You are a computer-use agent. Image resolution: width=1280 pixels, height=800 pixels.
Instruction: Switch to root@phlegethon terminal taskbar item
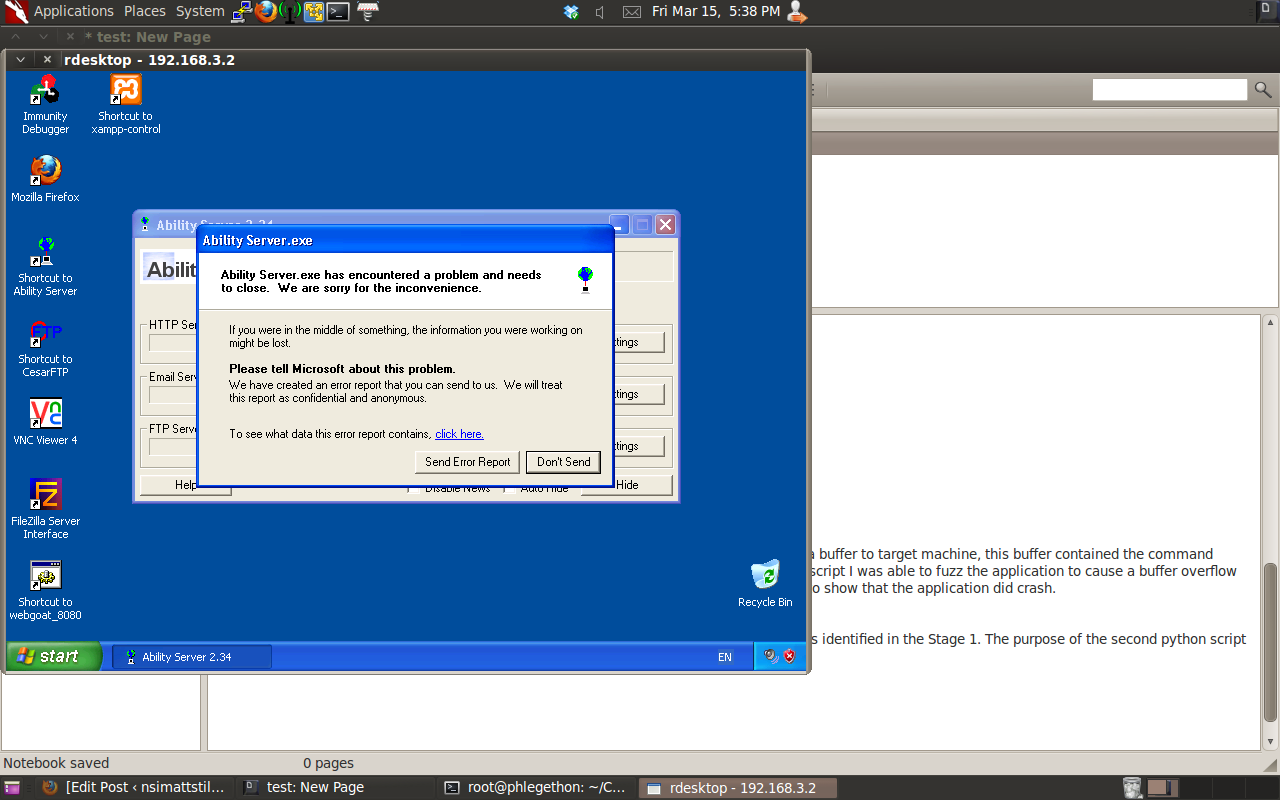538,788
